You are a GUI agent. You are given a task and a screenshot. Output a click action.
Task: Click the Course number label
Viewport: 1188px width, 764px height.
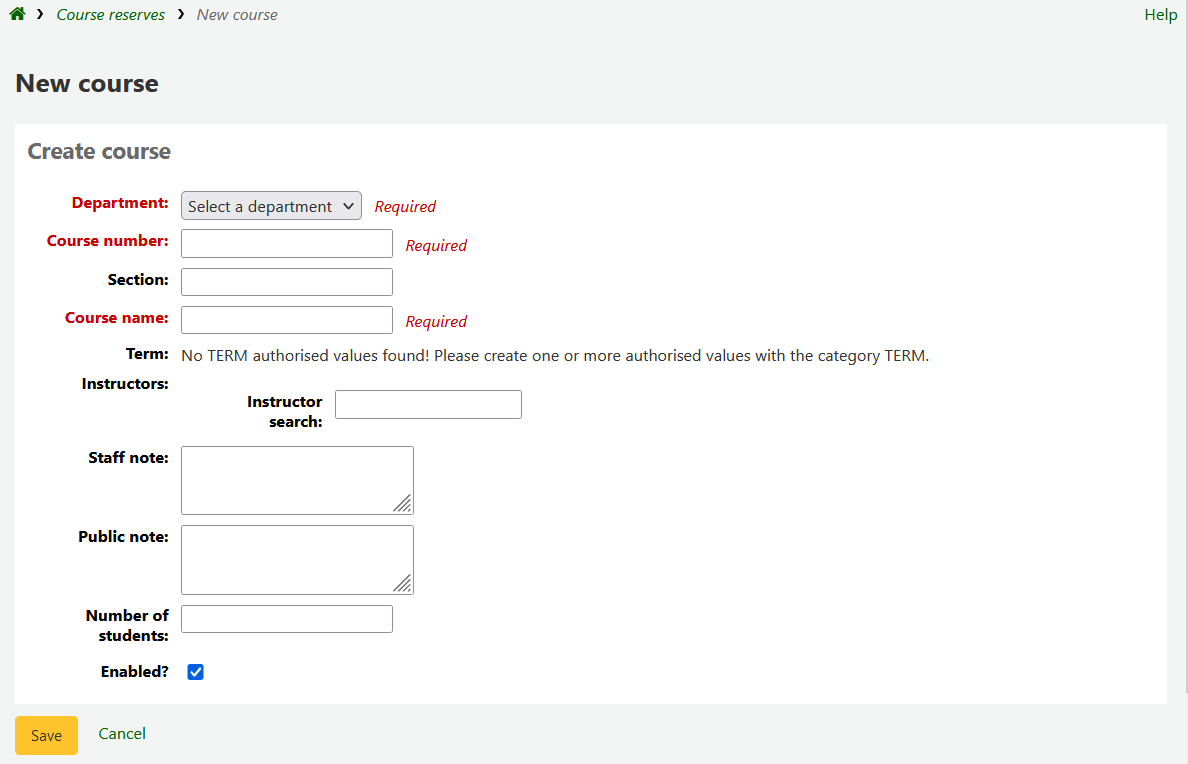point(107,241)
